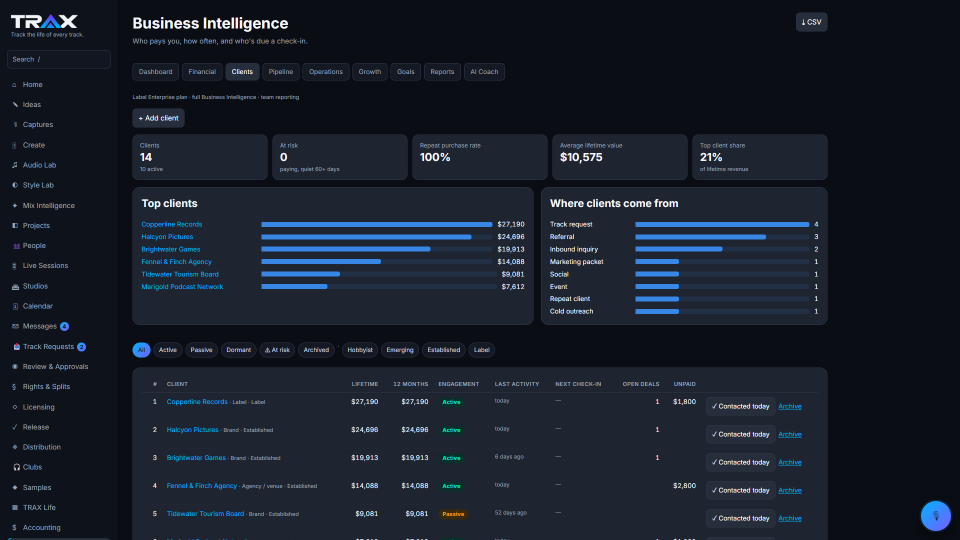Download the CSV export
Viewport: 960px width, 540px height.
click(811, 22)
